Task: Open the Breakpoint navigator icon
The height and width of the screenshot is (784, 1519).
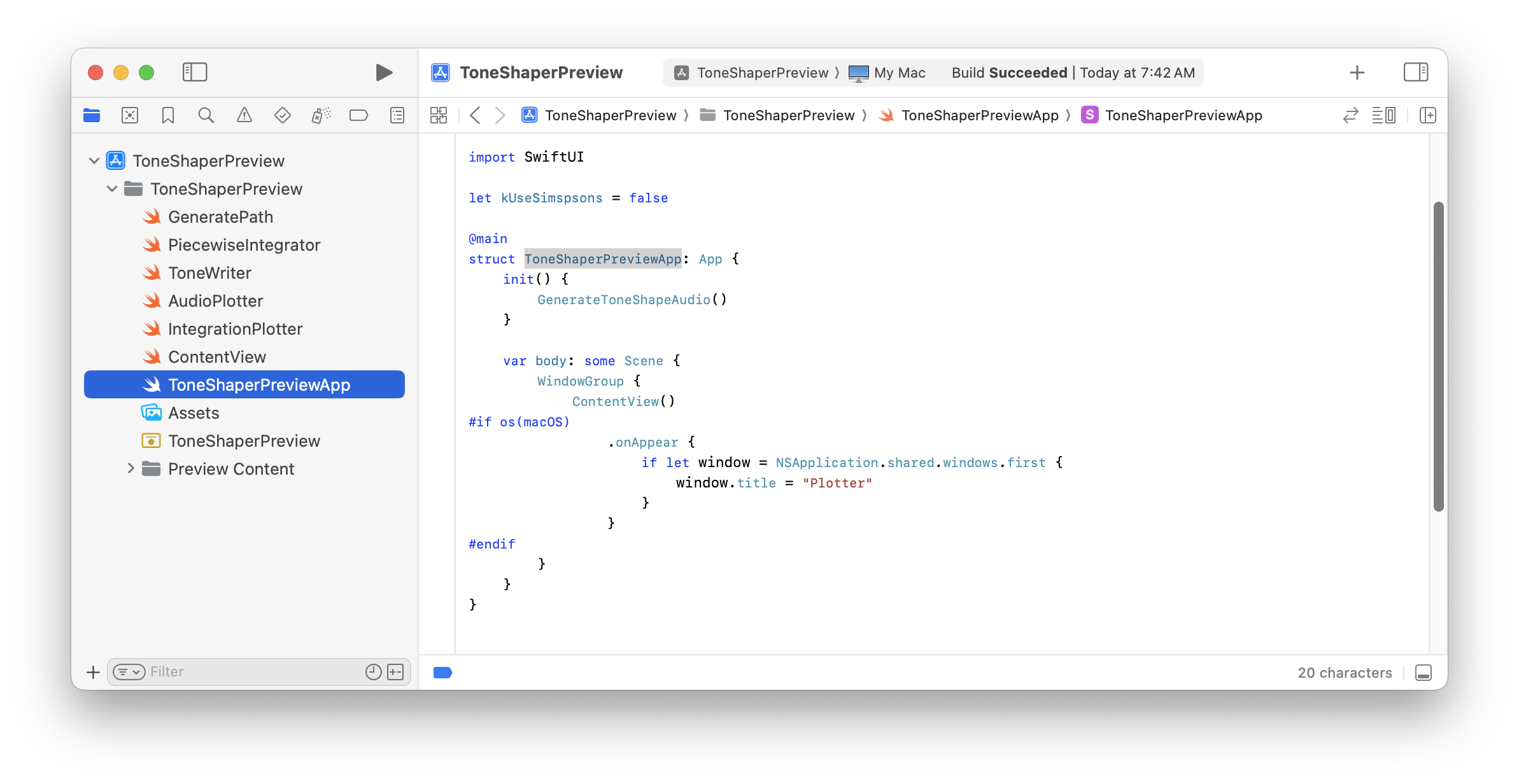Action: (x=358, y=115)
